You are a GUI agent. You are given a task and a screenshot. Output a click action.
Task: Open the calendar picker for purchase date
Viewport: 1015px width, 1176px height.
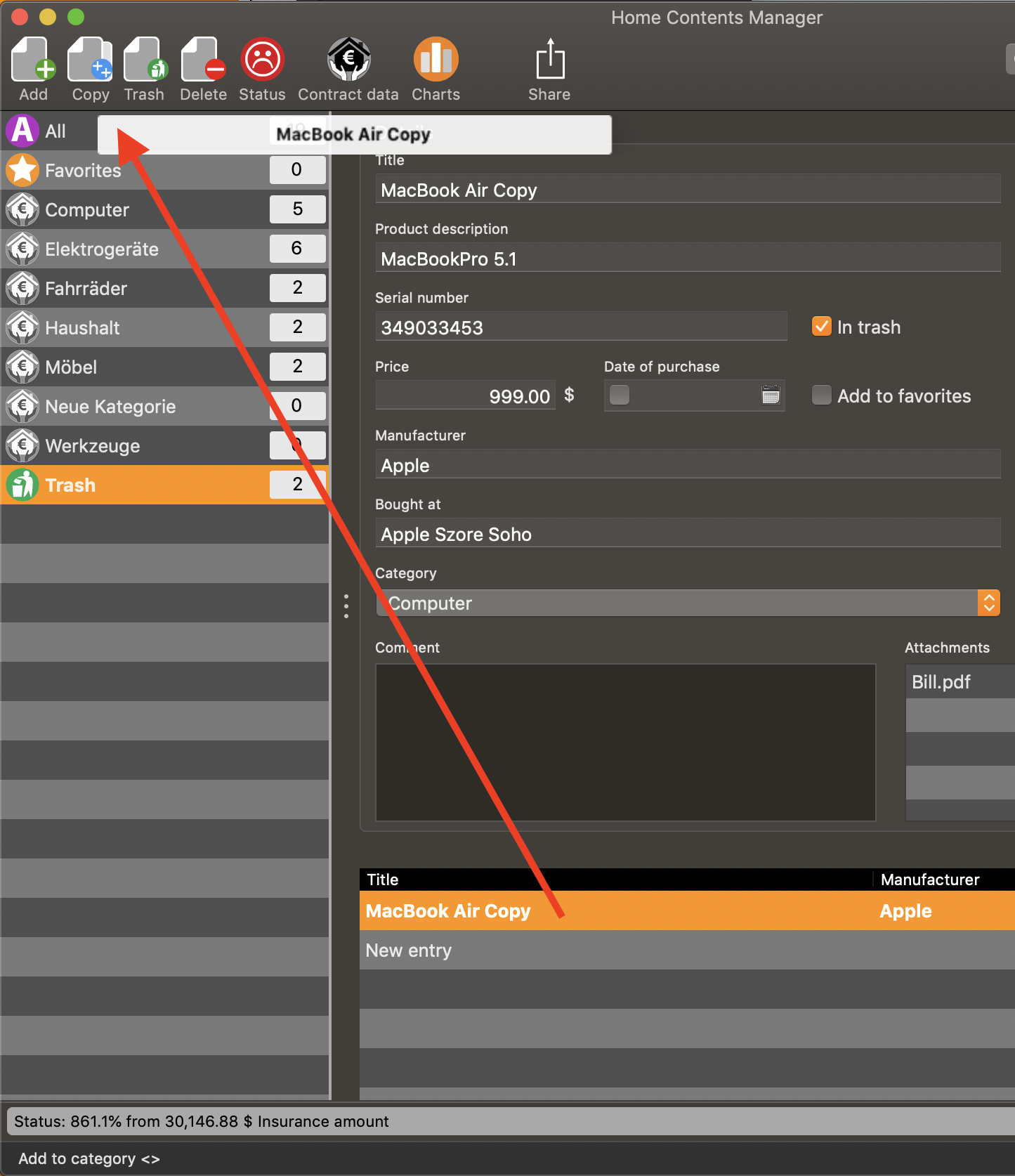[771, 395]
